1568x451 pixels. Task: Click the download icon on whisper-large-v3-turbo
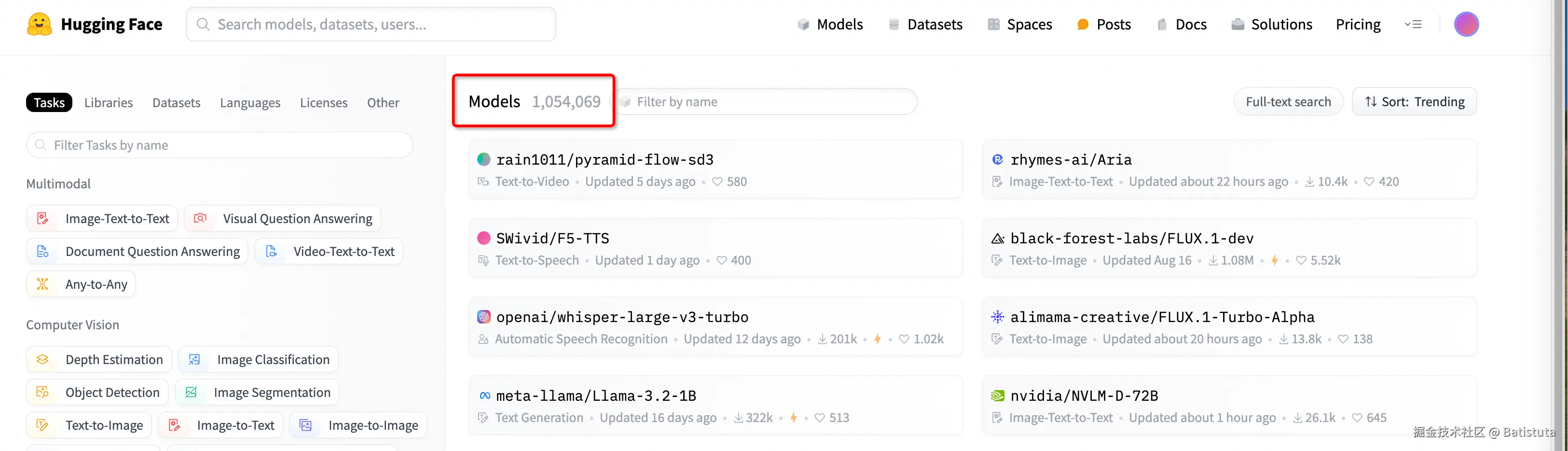(x=822, y=339)
